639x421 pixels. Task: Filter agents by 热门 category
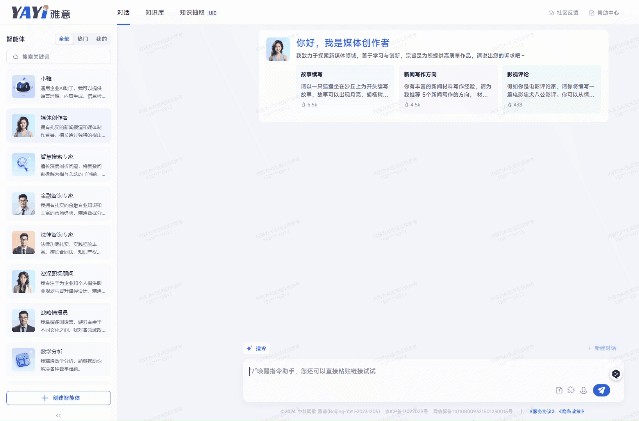[x=82, y=39]
